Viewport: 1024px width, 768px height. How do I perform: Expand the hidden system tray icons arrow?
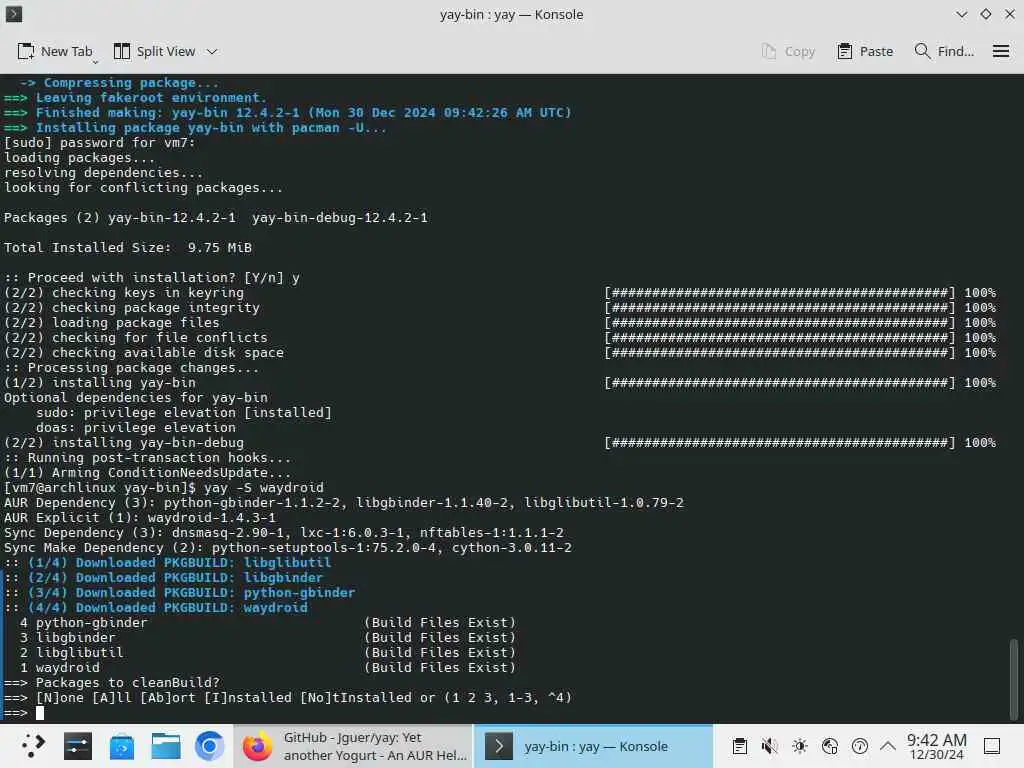point(888,746)
